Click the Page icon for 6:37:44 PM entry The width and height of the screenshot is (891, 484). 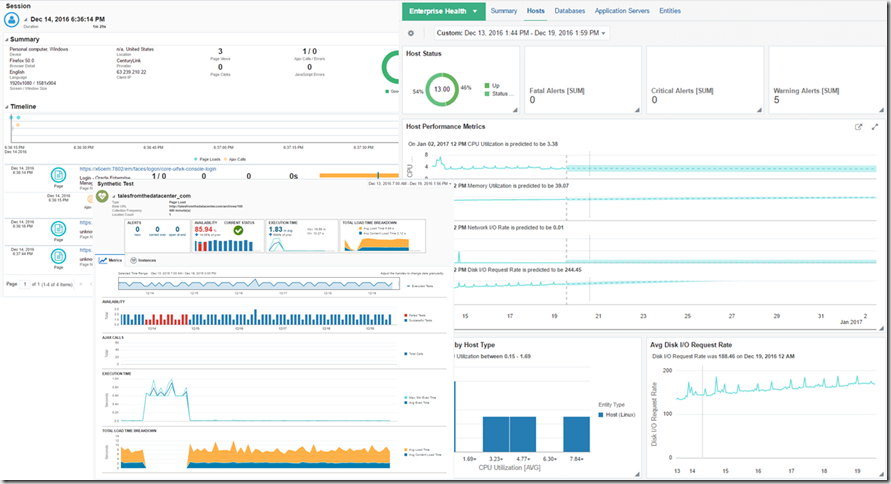[58, 256]
